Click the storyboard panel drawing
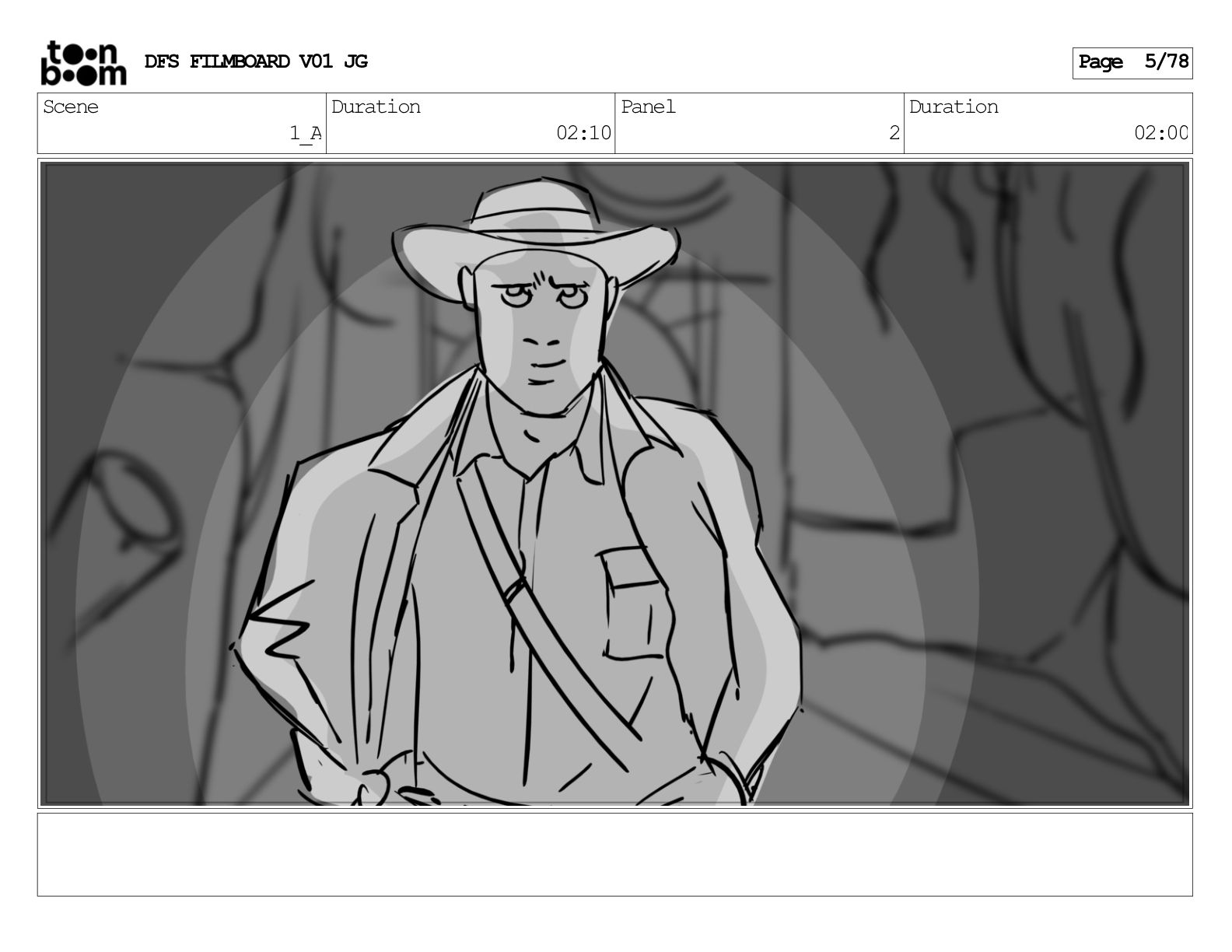The image size is (1232, 952). point(614,483)
